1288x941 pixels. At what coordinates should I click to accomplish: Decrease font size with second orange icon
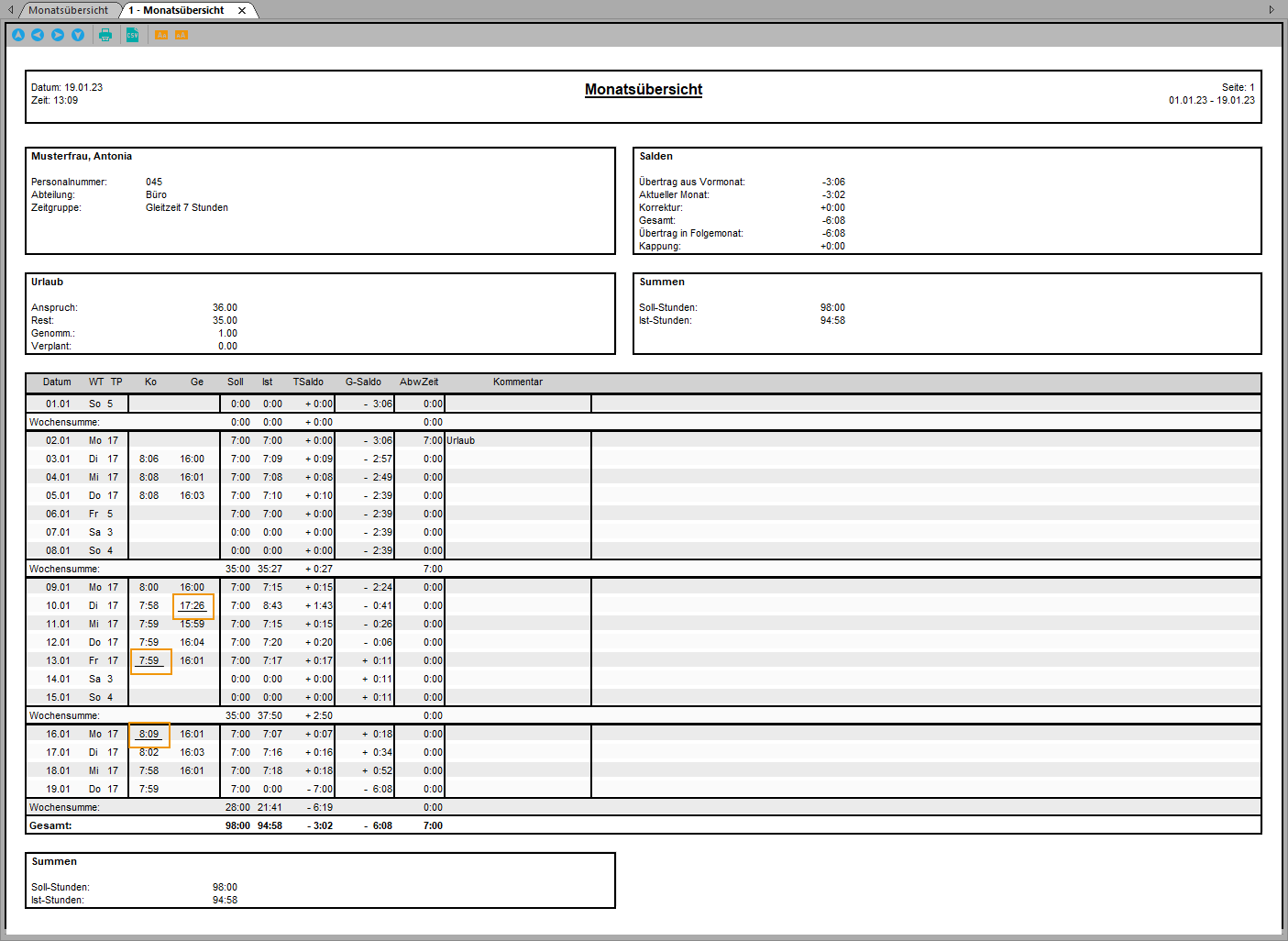182,35
